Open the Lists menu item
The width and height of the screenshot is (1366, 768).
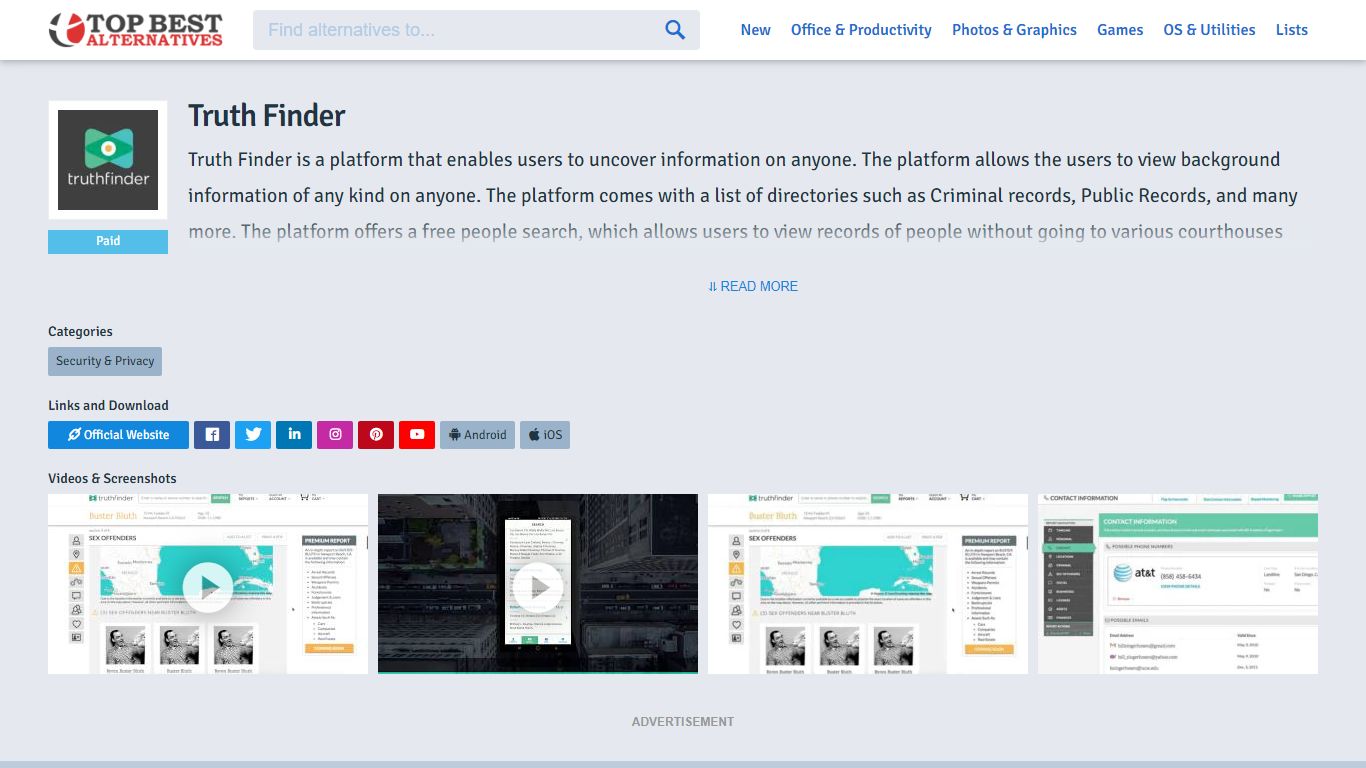pos(1291,30)
